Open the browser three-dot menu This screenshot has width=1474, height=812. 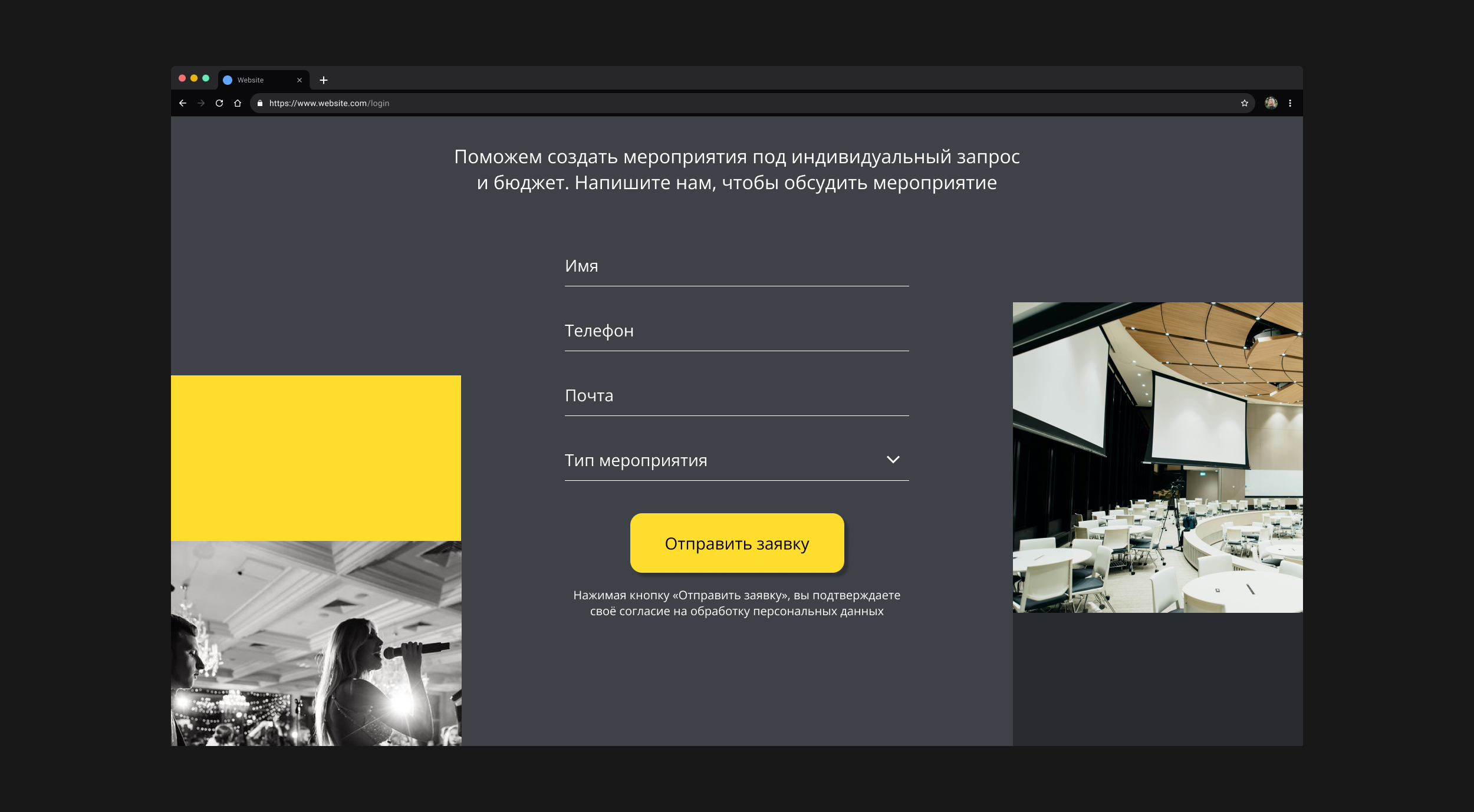click(x=1290, y=103)
